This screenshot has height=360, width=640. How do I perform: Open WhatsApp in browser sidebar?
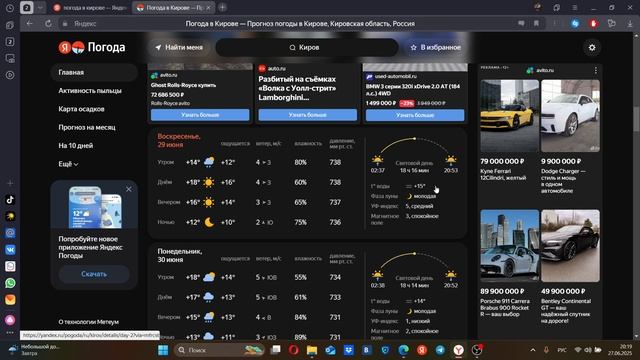point(10,283)
